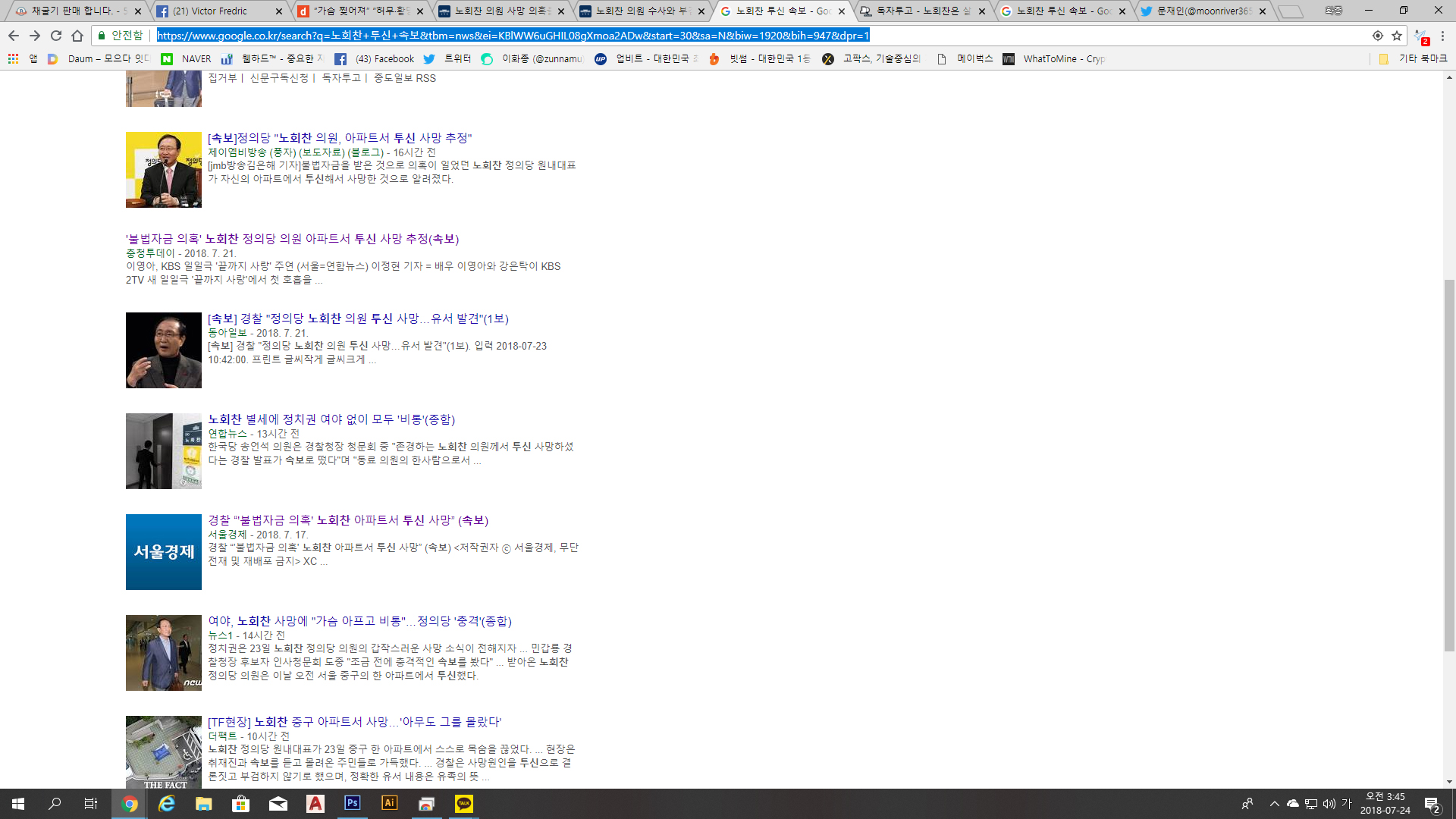Screen dimensions: 1456x819
Task: Switch to the 문재인 Twitter tab
Action: 1202,11
